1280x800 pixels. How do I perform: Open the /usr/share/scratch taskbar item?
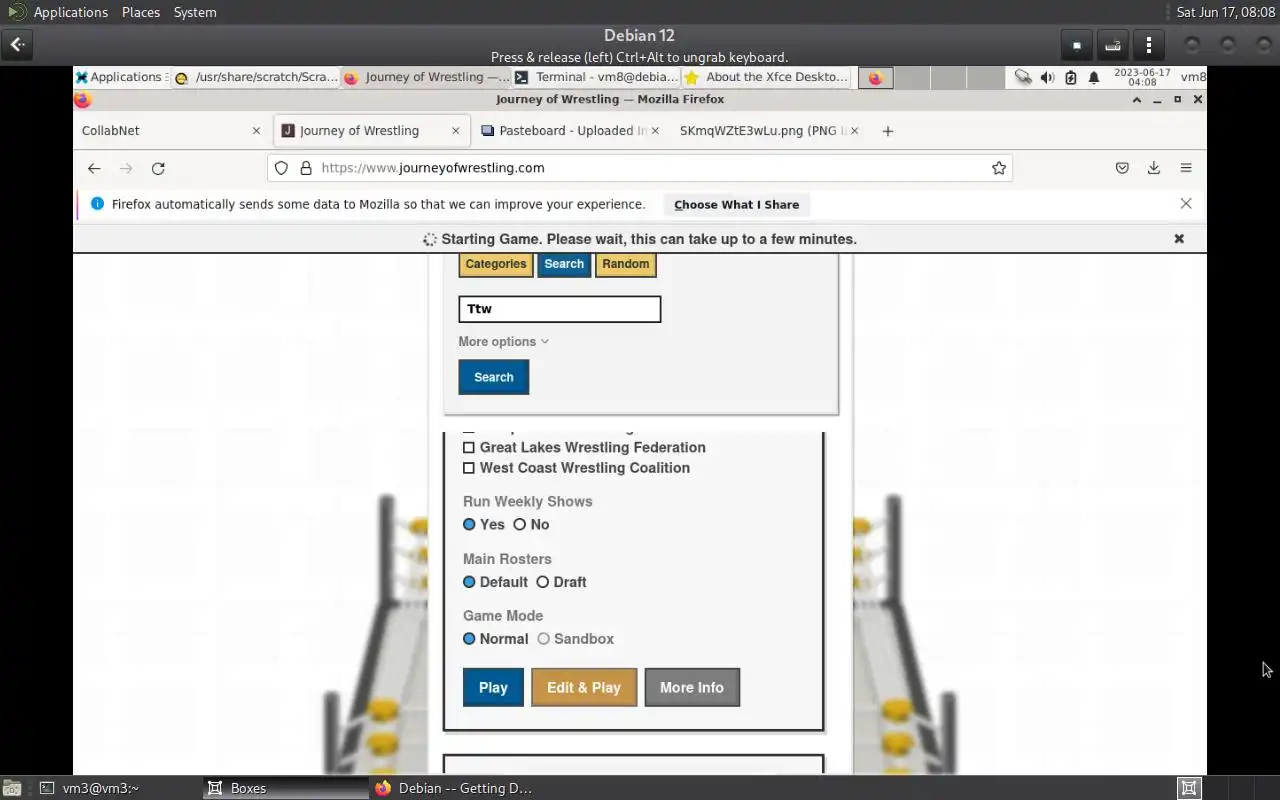pos(256,77)
